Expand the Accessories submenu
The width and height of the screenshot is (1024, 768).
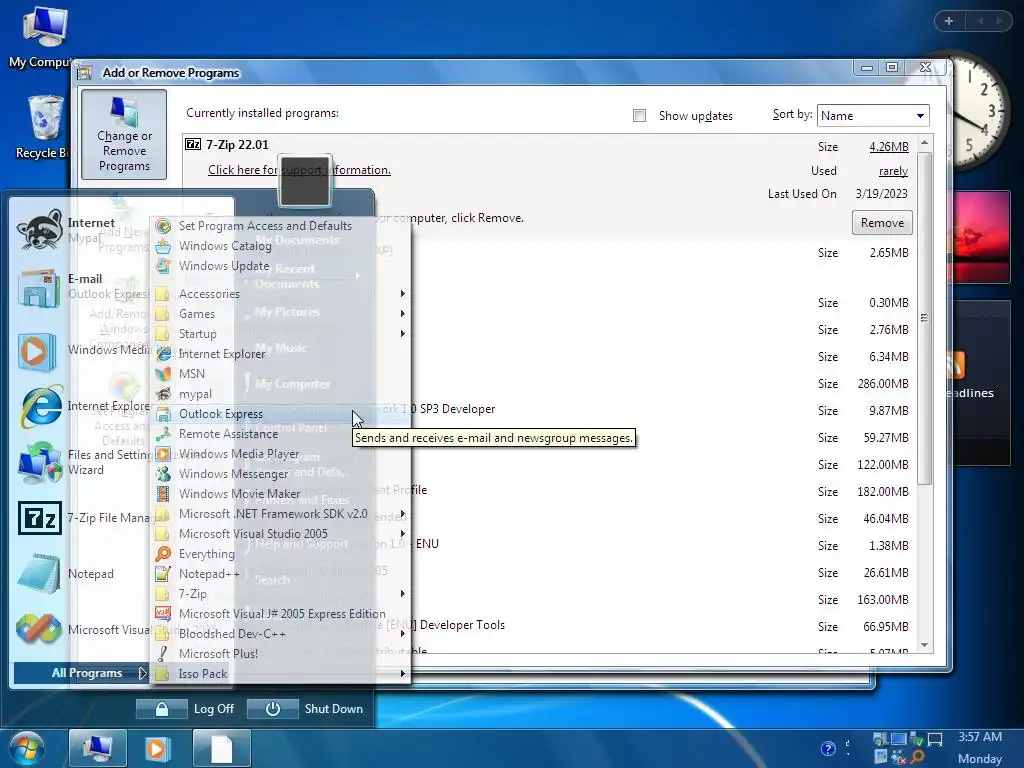[281, 294]
